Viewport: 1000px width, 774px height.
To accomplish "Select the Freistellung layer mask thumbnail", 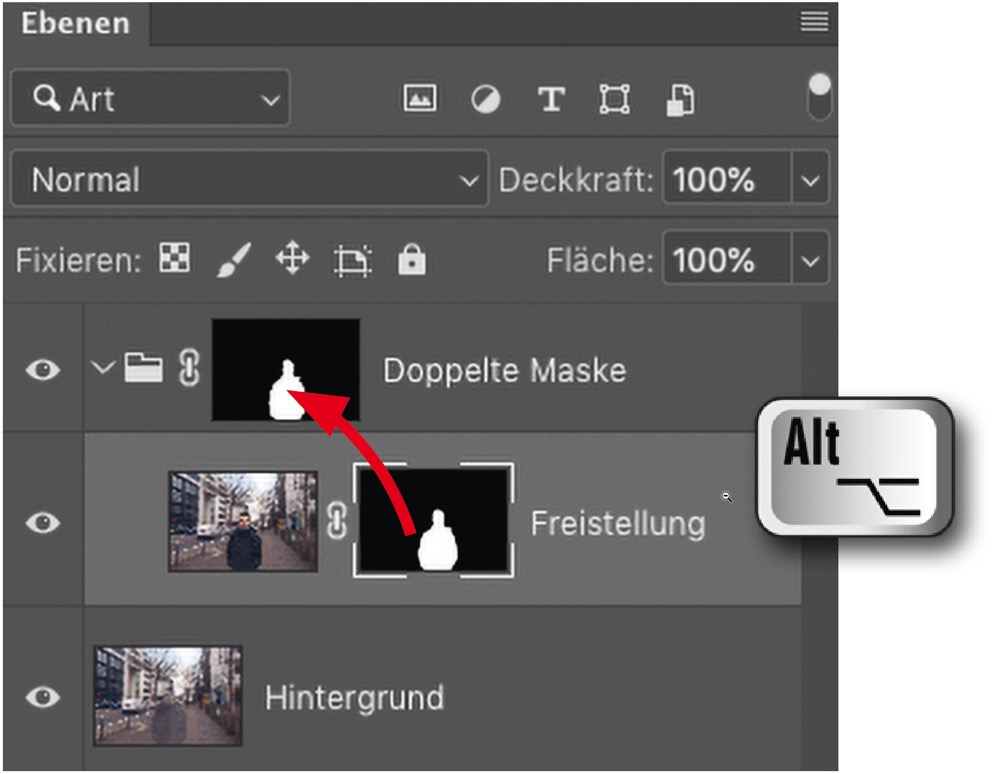I will coord(434,520).
